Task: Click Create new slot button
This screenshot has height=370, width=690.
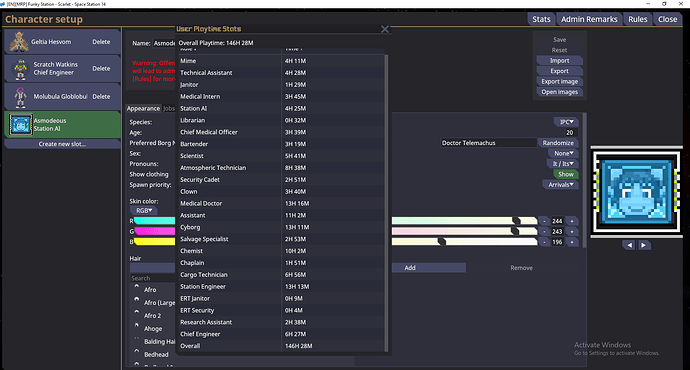Action: pos(62,144)
